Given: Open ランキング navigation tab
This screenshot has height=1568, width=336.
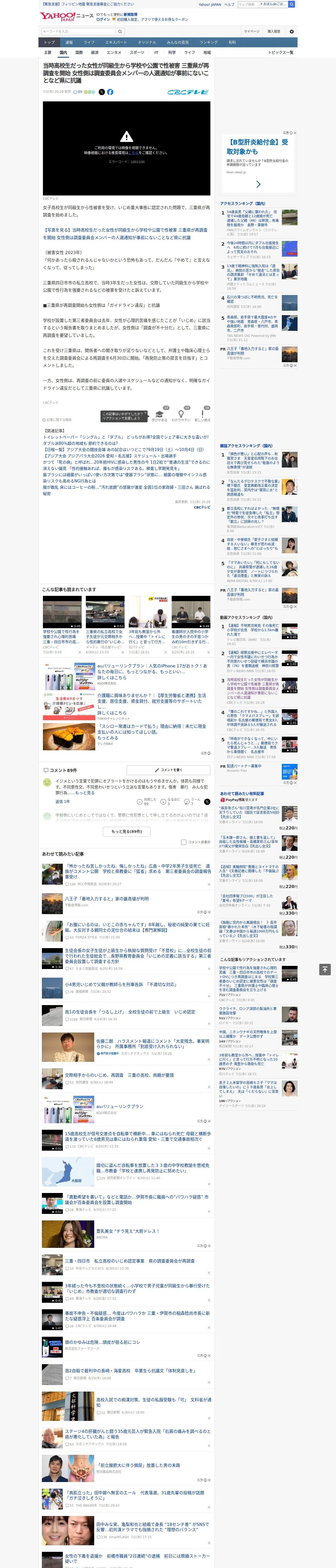Looking at the screenshot, I should pos(209,42).
